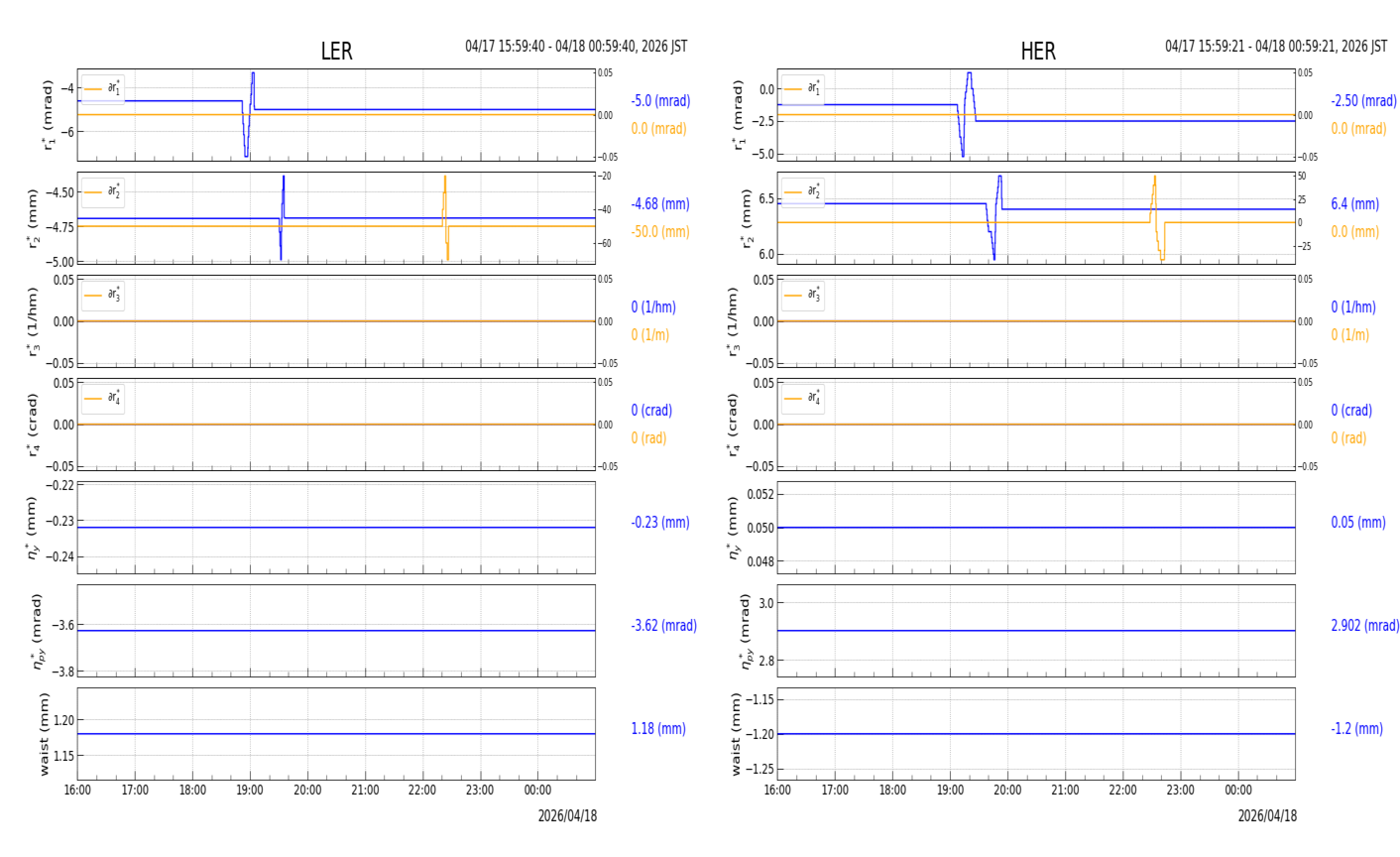1400x857 pixels.
Task: Click the LER 0 (rad) value
Action: click(648, 438)
